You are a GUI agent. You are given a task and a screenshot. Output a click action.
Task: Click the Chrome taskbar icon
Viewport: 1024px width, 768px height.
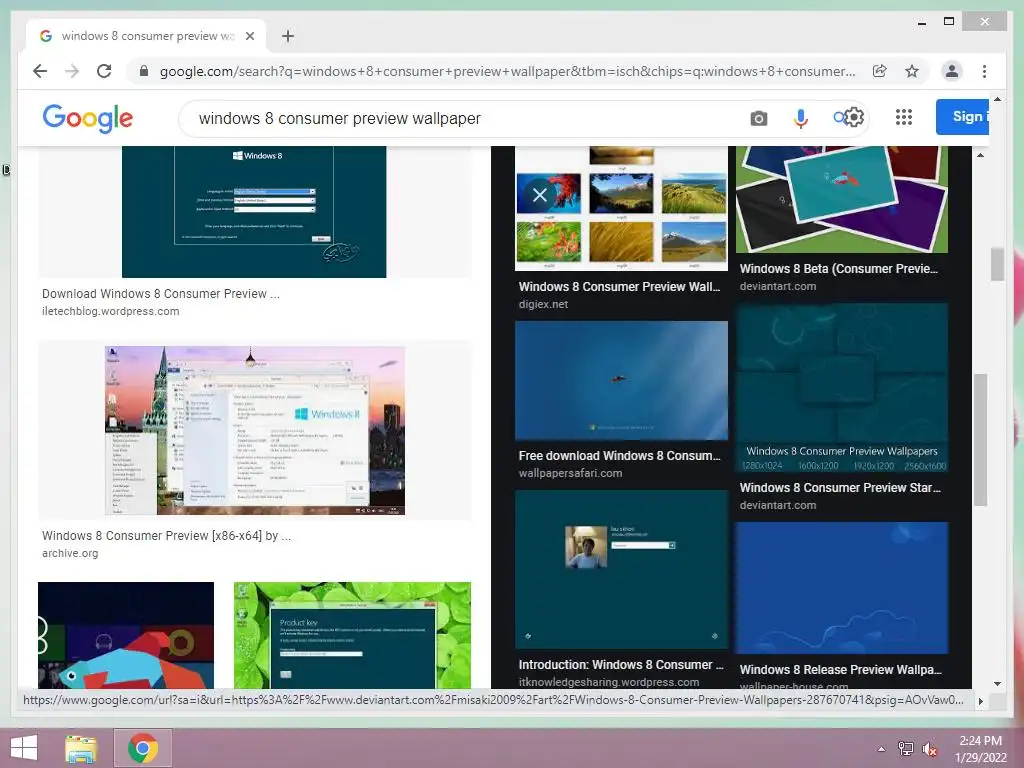click(x=143, y=748)
